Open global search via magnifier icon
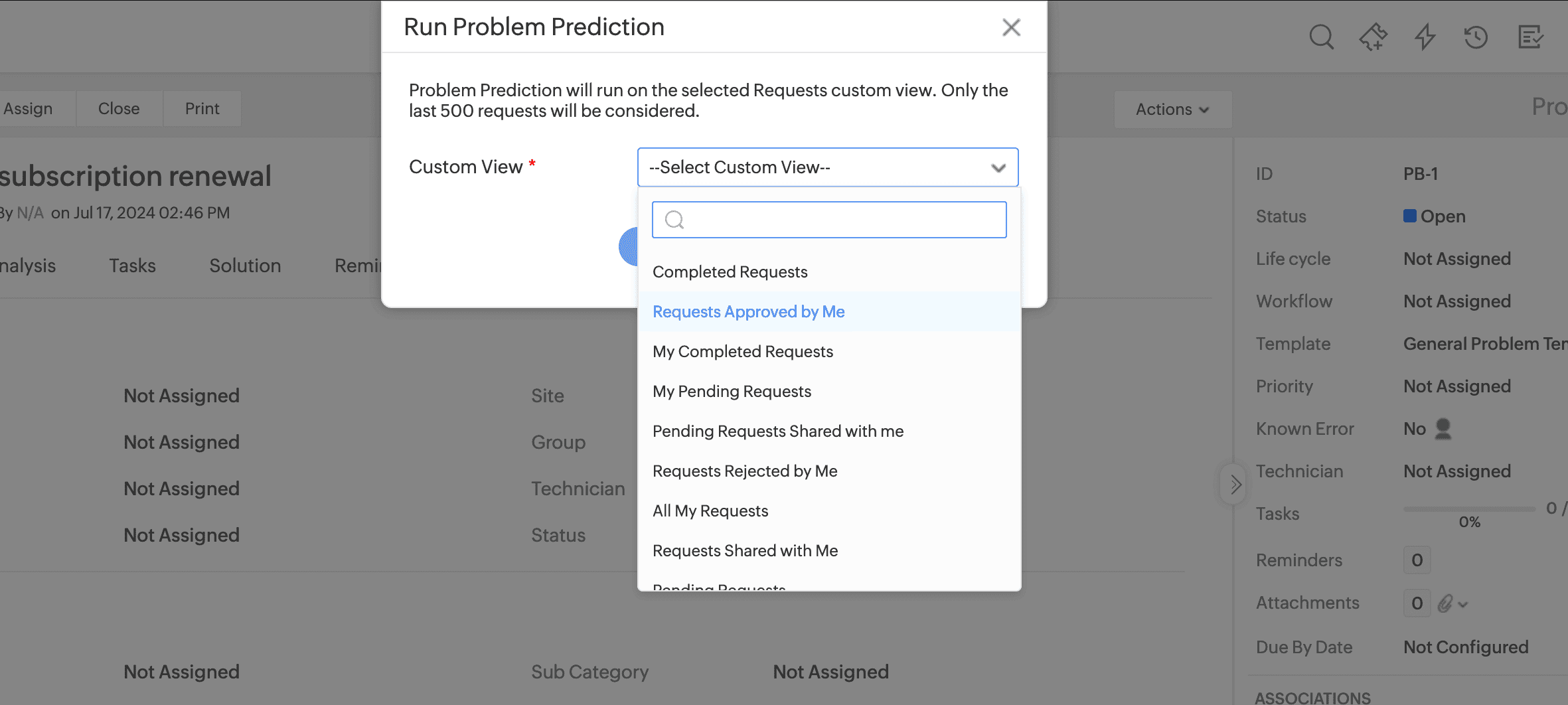The image size is (1568, 705). click(1321, 38)
